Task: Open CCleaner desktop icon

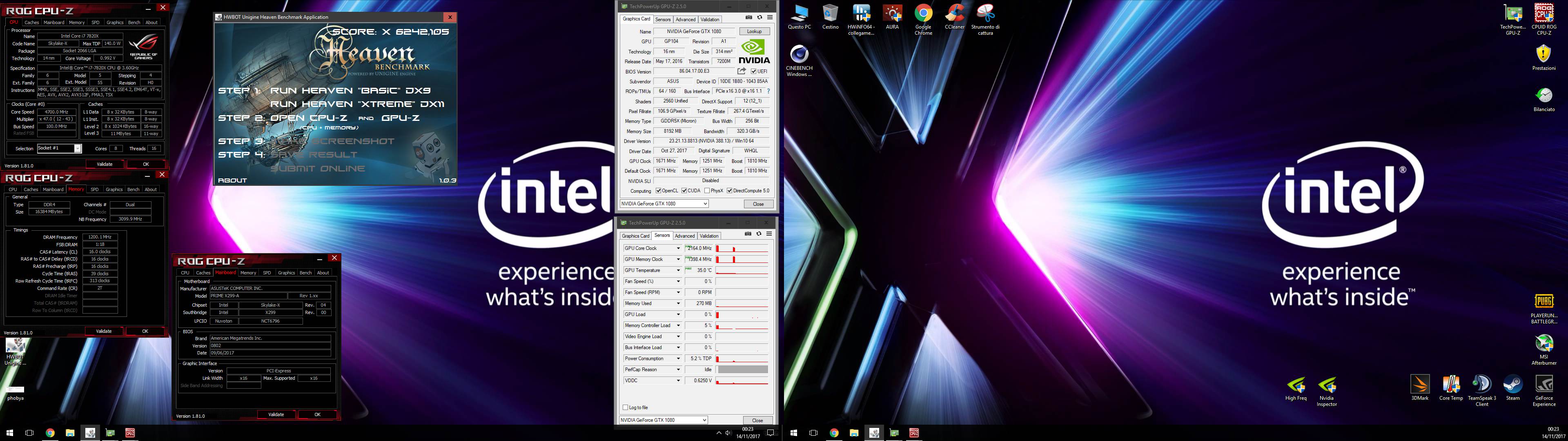Action: 954,17
